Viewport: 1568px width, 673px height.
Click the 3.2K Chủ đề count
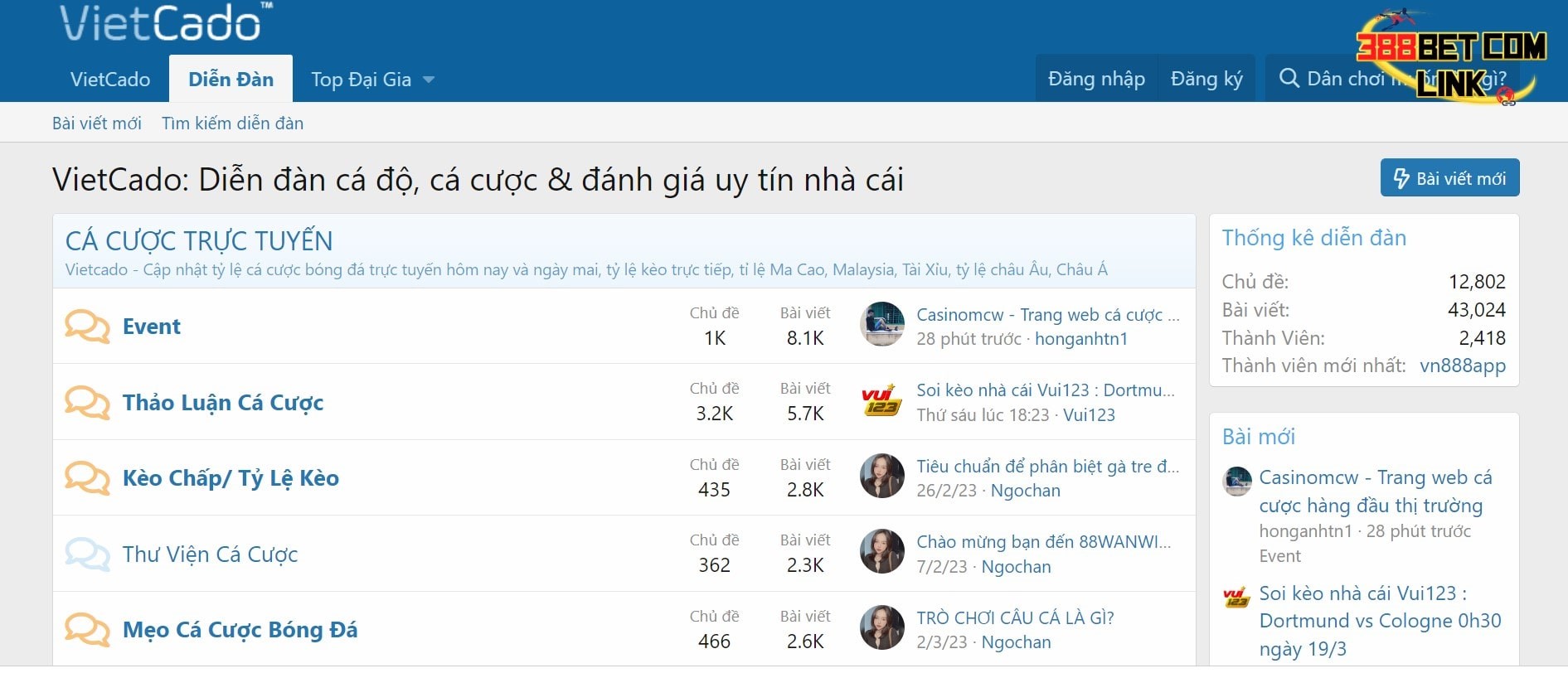(715, 414)
